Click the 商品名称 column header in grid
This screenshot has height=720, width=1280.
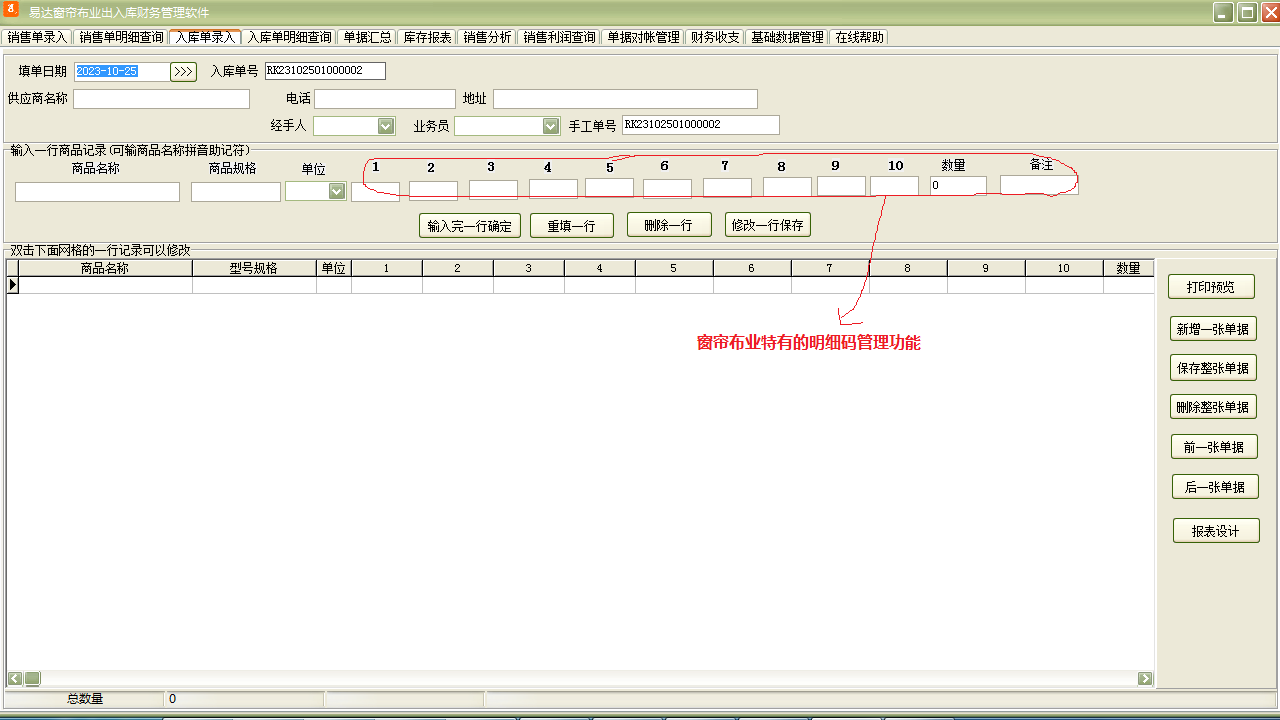(x=105, y=268)
